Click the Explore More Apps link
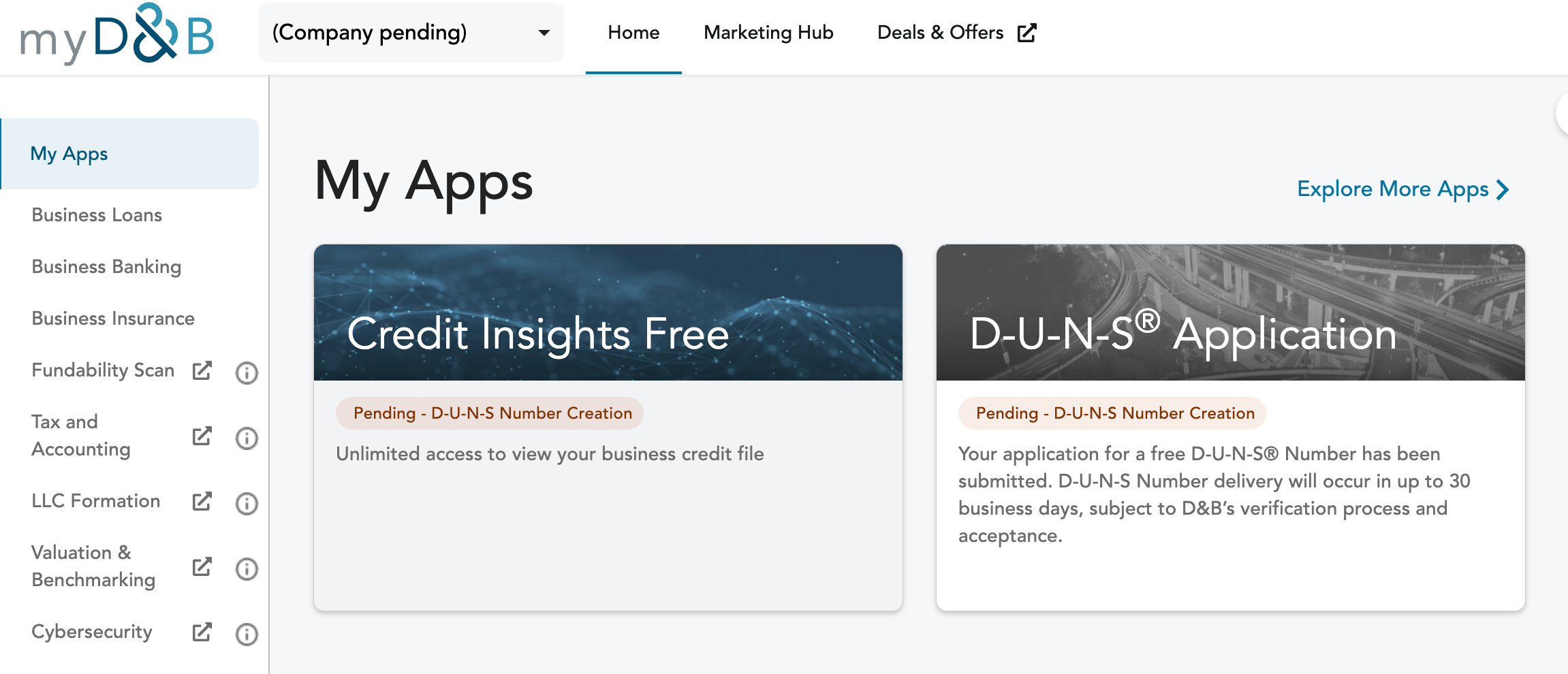Viewport: 1568px width, 674px height. tap(1402, 189)
